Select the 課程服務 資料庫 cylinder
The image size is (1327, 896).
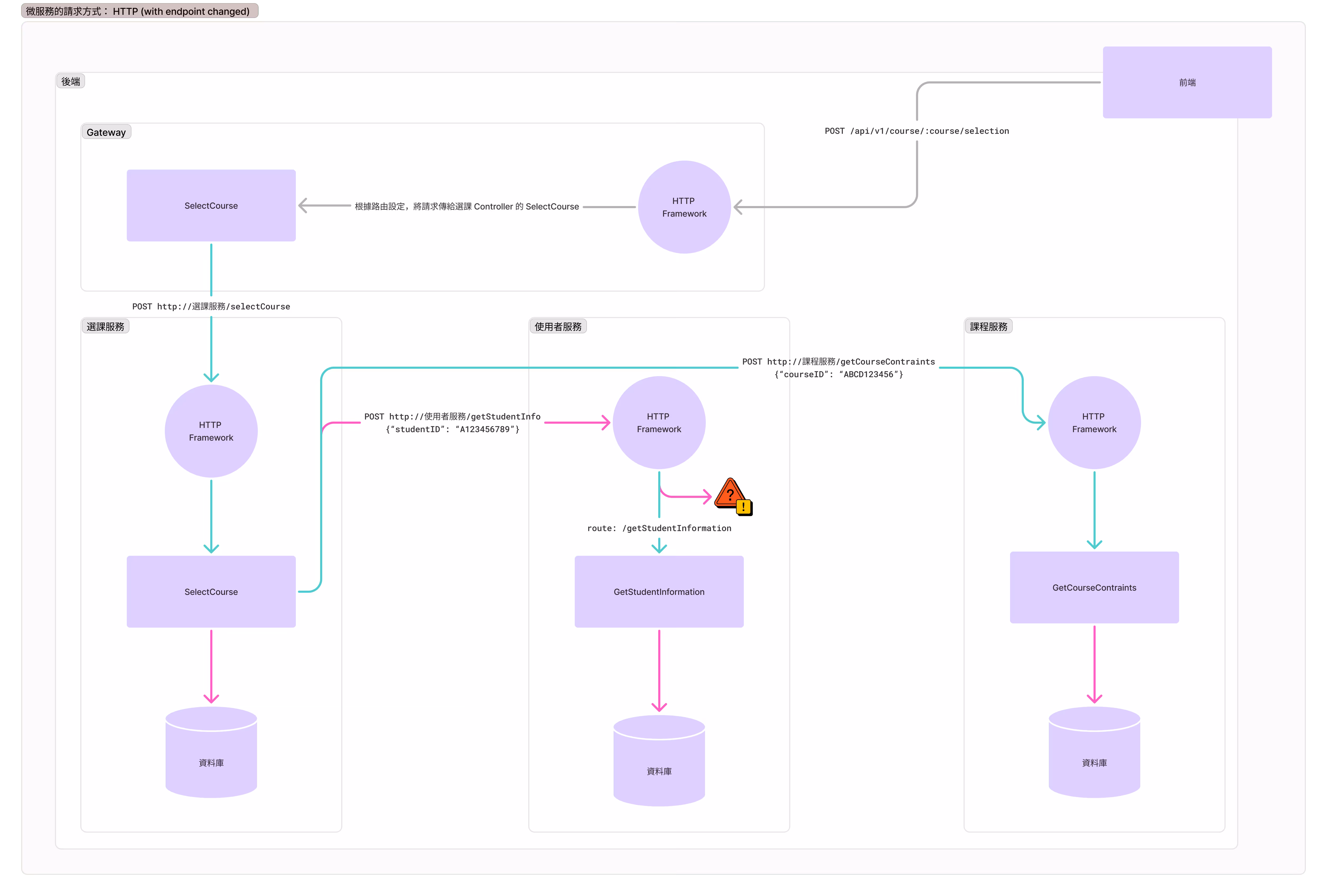click(x=1094, y=752)
